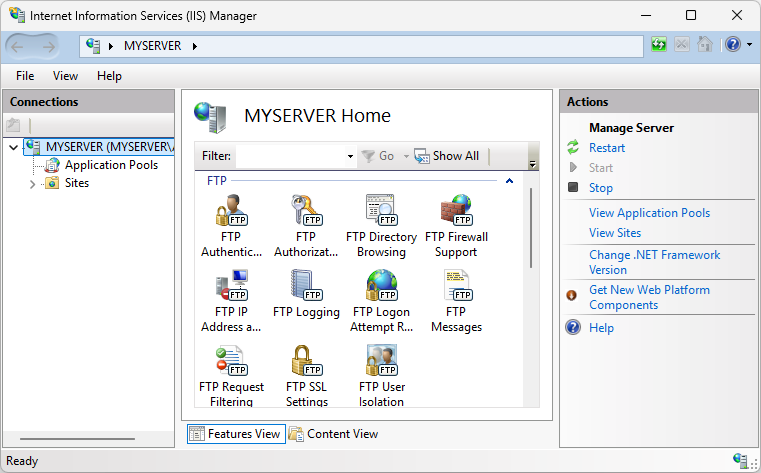Click Restart in Actions pane
Screen dimensions: 761x473
coord(606,148)
